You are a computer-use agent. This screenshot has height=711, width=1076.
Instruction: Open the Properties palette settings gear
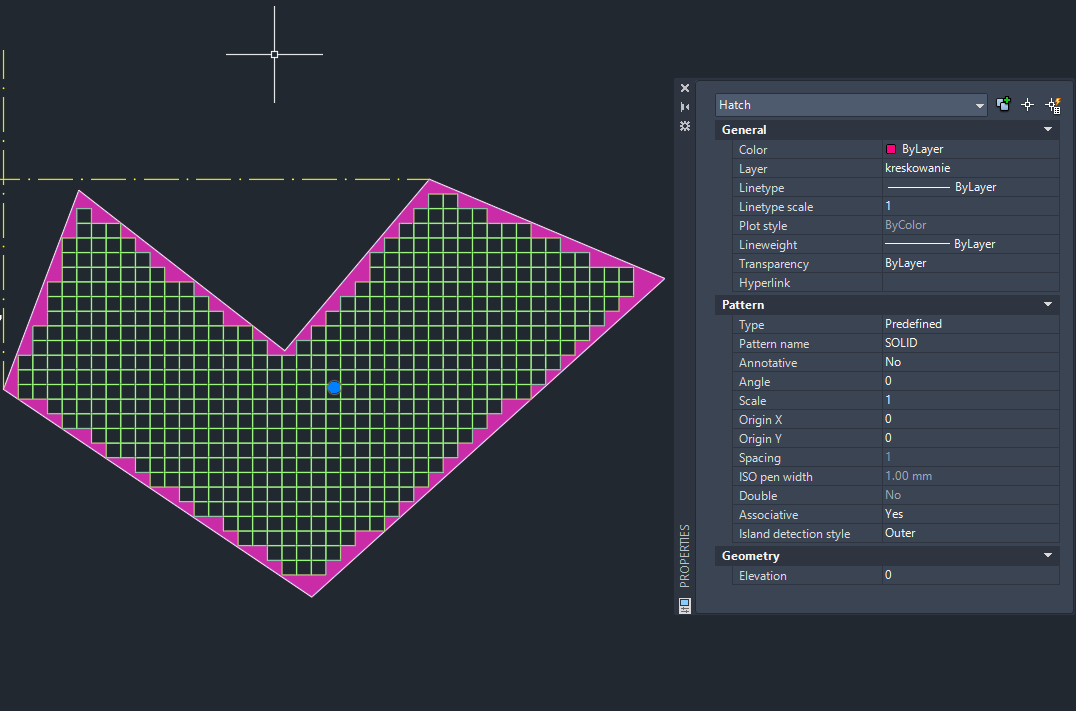click(x=684, y=126)
